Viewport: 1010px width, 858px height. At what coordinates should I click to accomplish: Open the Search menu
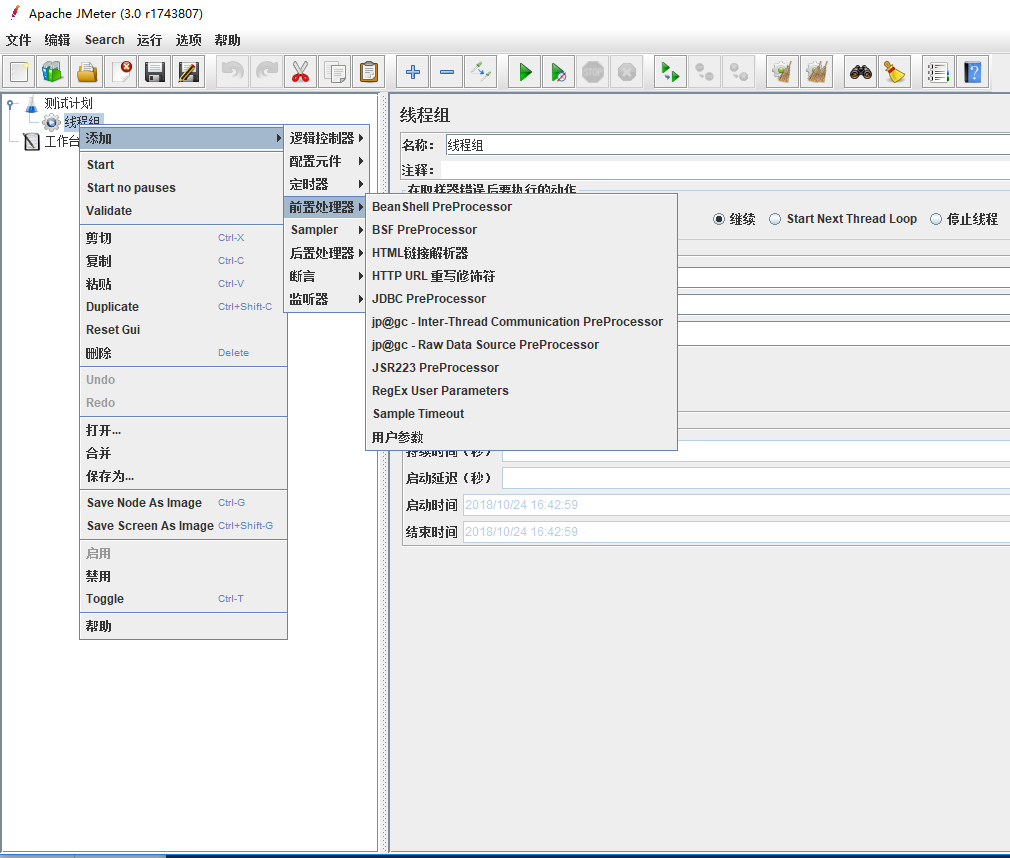point(104,40)
